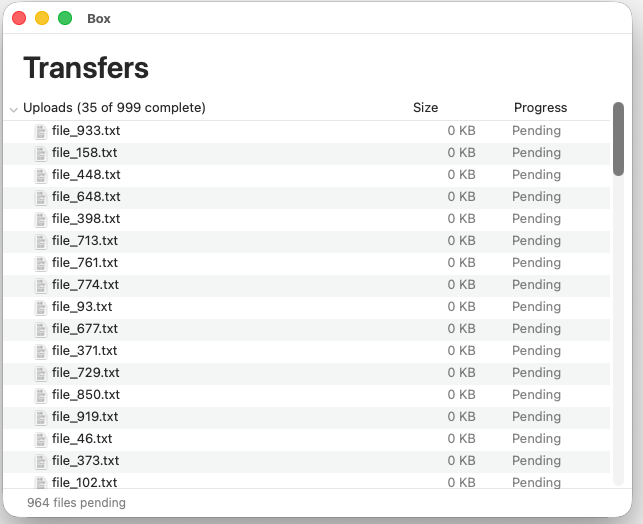Select the file_648.txt row

(x=307, y=197)
